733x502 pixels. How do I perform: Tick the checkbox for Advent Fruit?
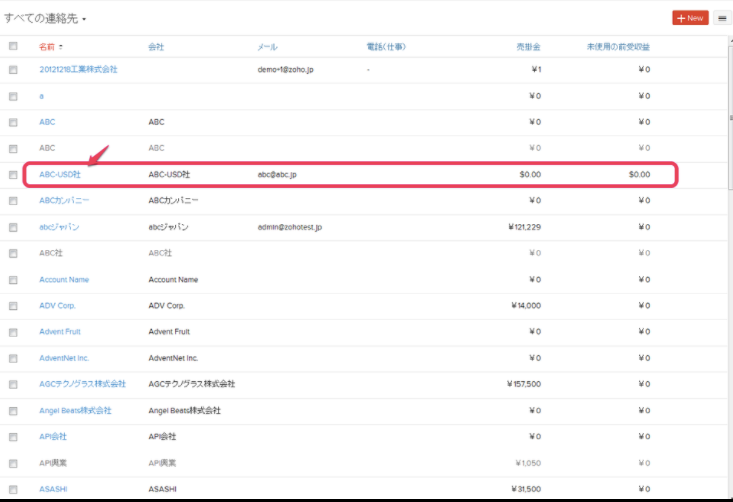click(13, 332)
